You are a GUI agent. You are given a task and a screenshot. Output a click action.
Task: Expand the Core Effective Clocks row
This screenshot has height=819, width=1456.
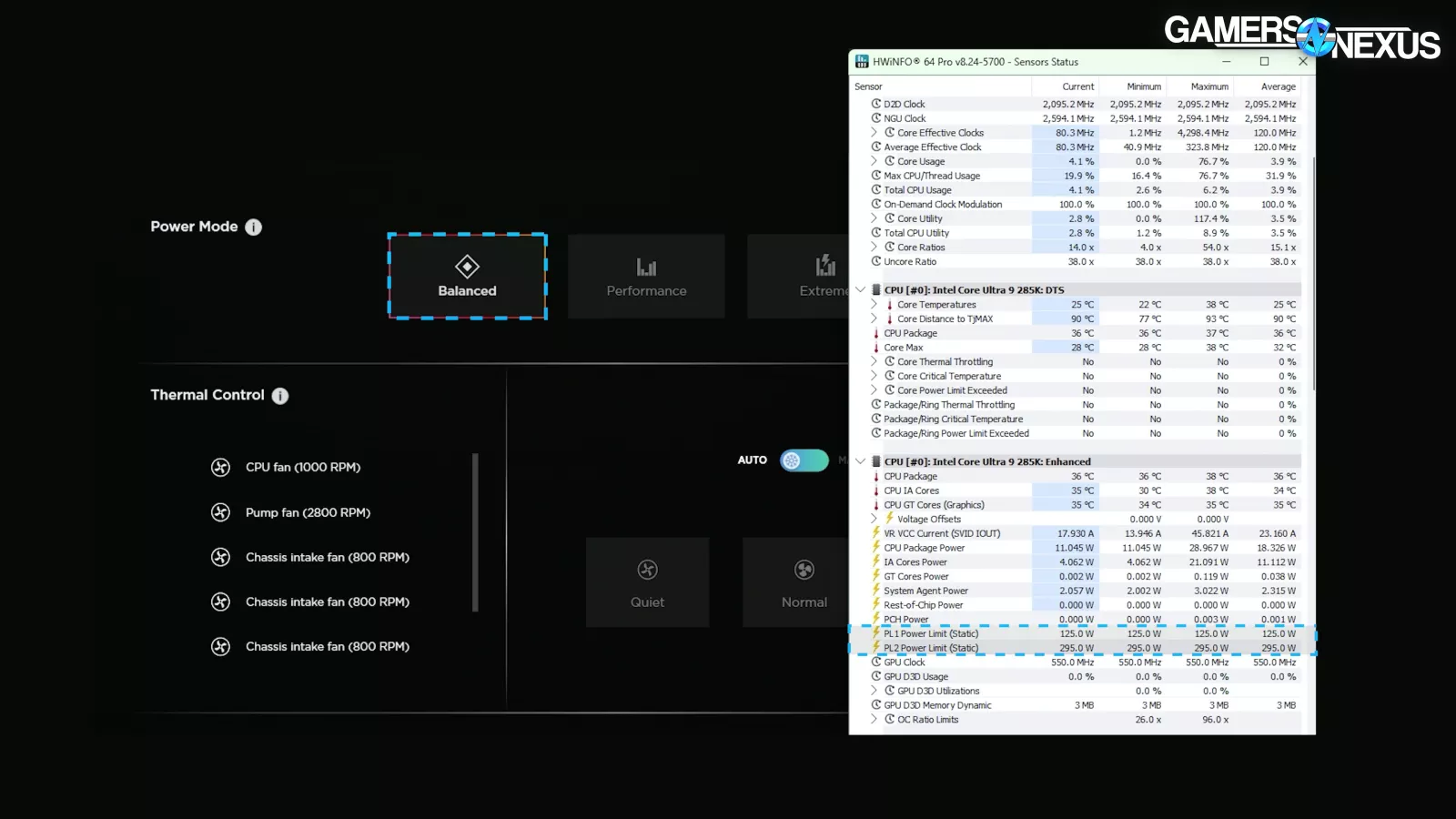coord(875,133)
